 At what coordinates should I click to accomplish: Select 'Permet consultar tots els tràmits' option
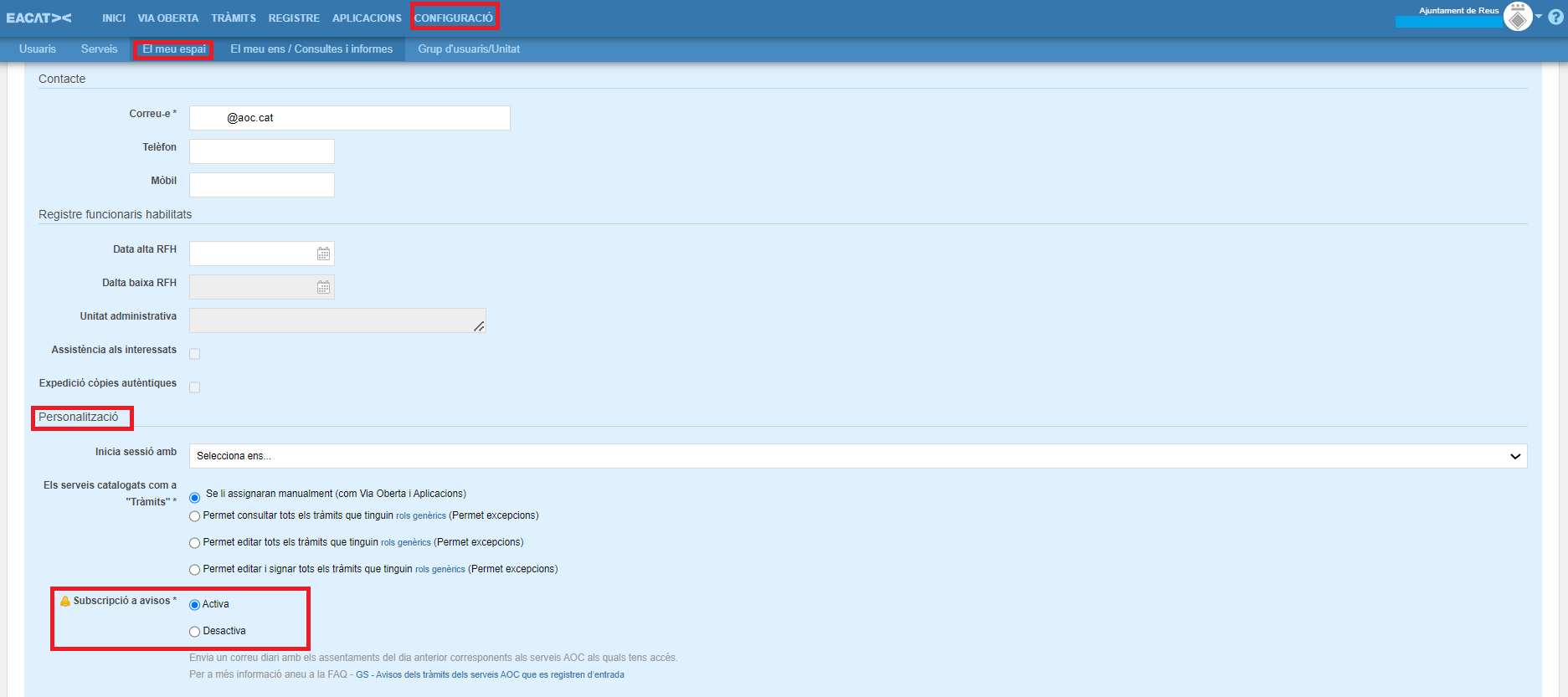195,516
